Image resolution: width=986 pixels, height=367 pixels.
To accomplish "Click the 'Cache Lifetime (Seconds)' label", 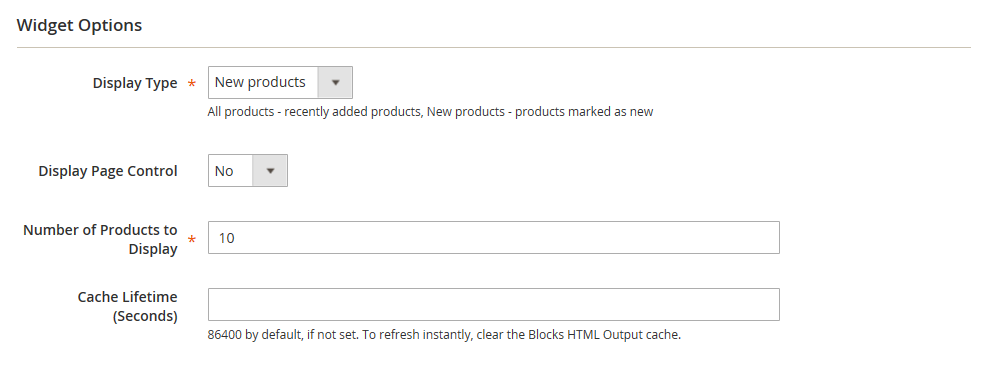I will pos(128,306).
